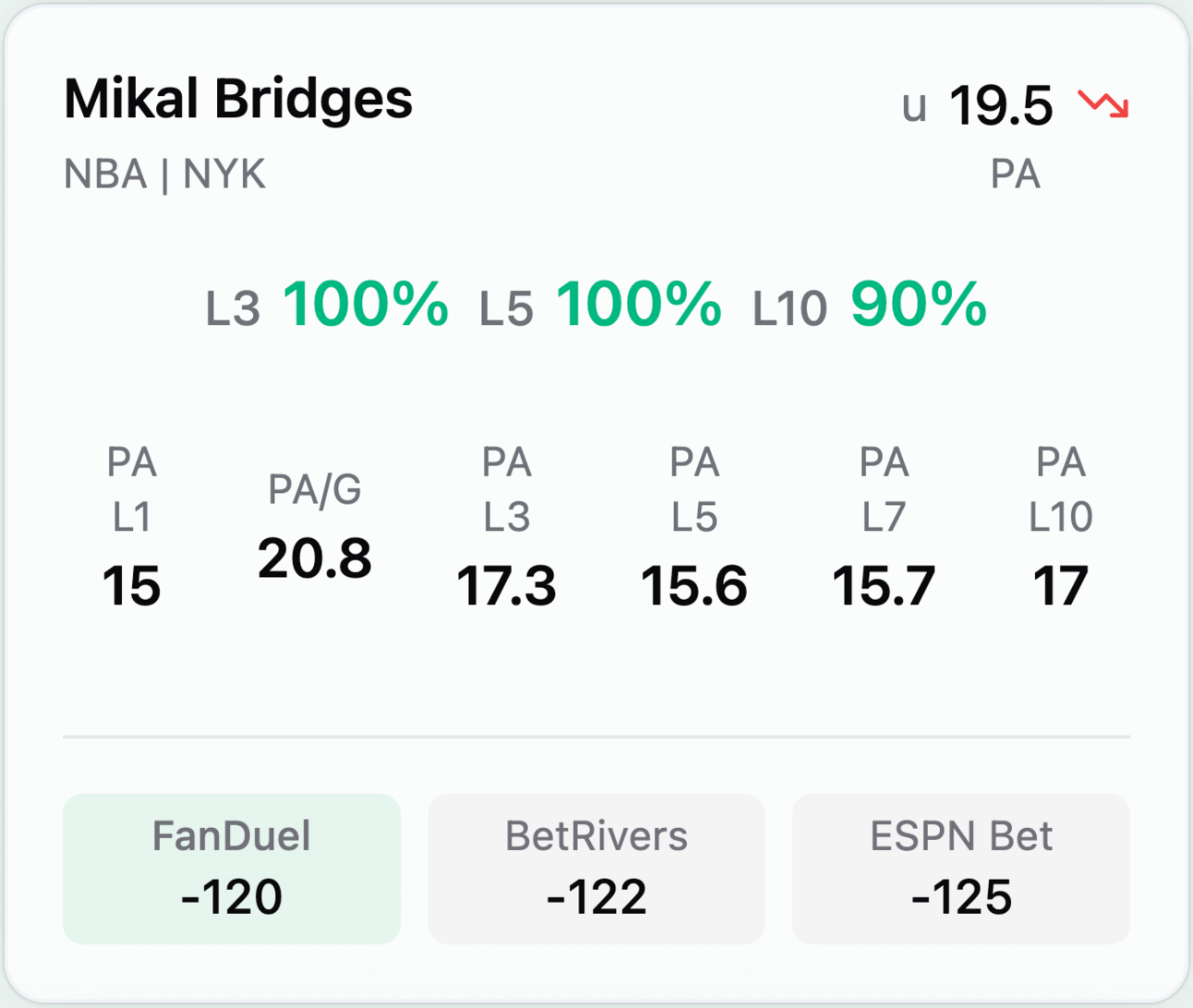Click the L10 90% hit rate
The height and width of the screenshot is (1008, 1193).
(x=871, y=305)
